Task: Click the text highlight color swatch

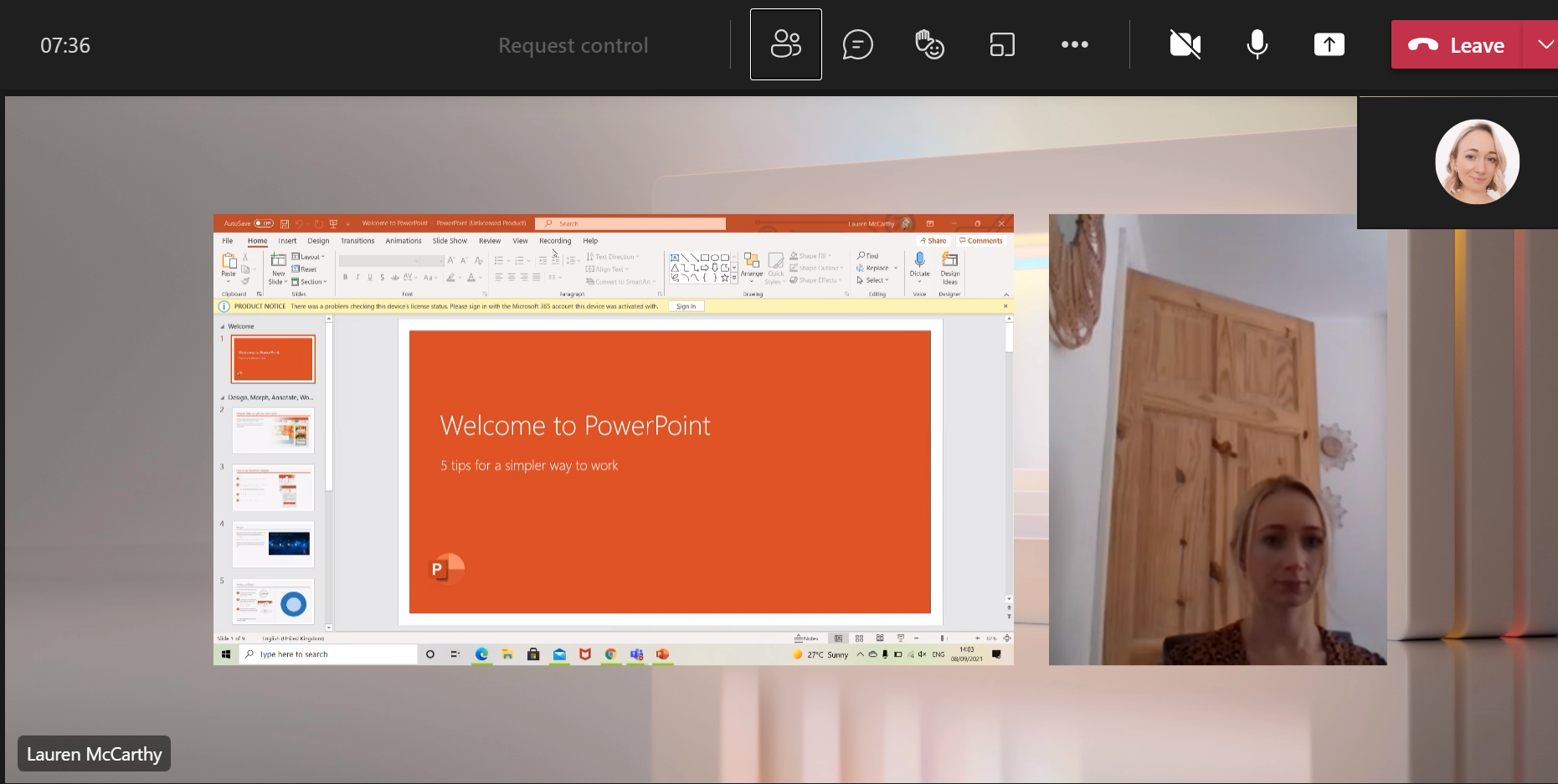Action: (450, 277)
